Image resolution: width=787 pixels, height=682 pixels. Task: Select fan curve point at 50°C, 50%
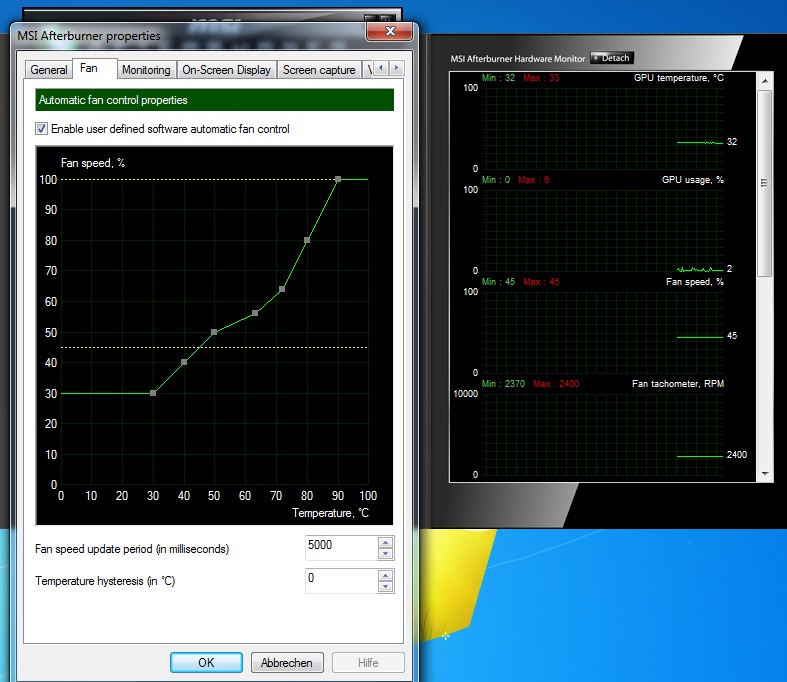pos(214,332)
